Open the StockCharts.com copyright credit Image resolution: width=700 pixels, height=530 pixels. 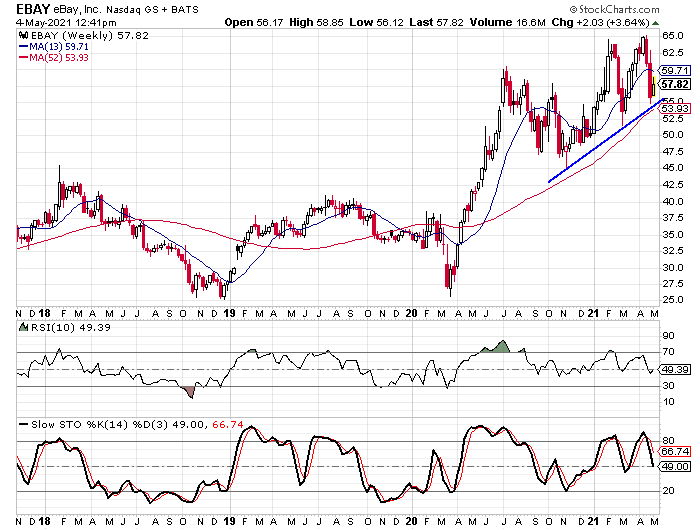click(x=614, y=9)
